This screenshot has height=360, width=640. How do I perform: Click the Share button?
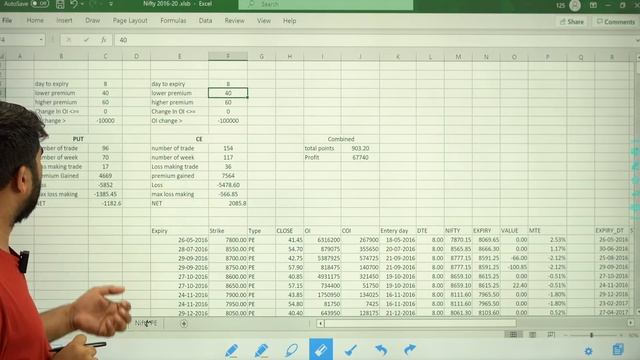pos(571,21)
